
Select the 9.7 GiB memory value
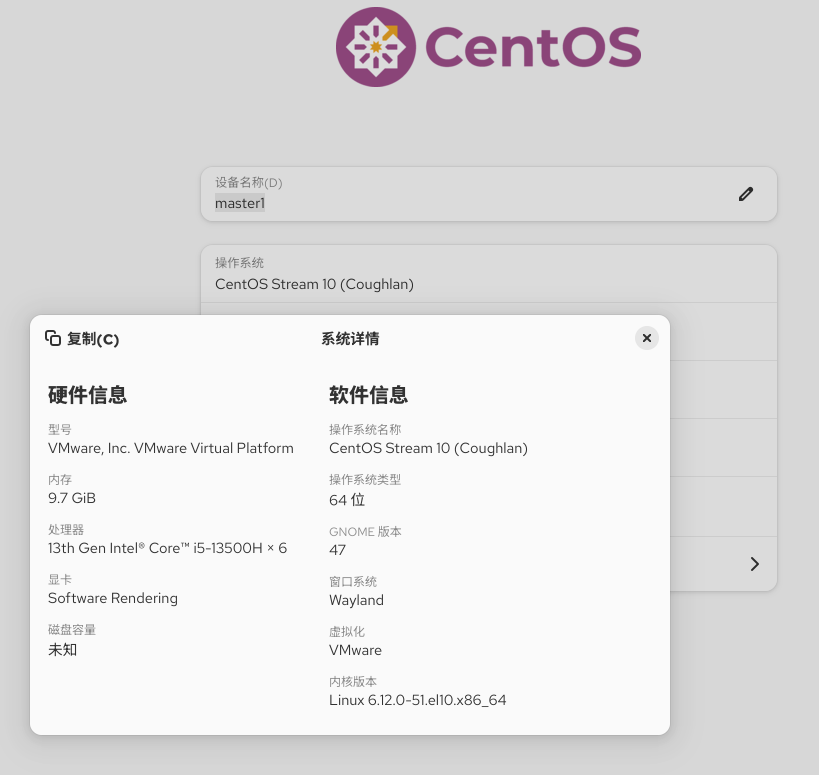(x=72, y=498)
